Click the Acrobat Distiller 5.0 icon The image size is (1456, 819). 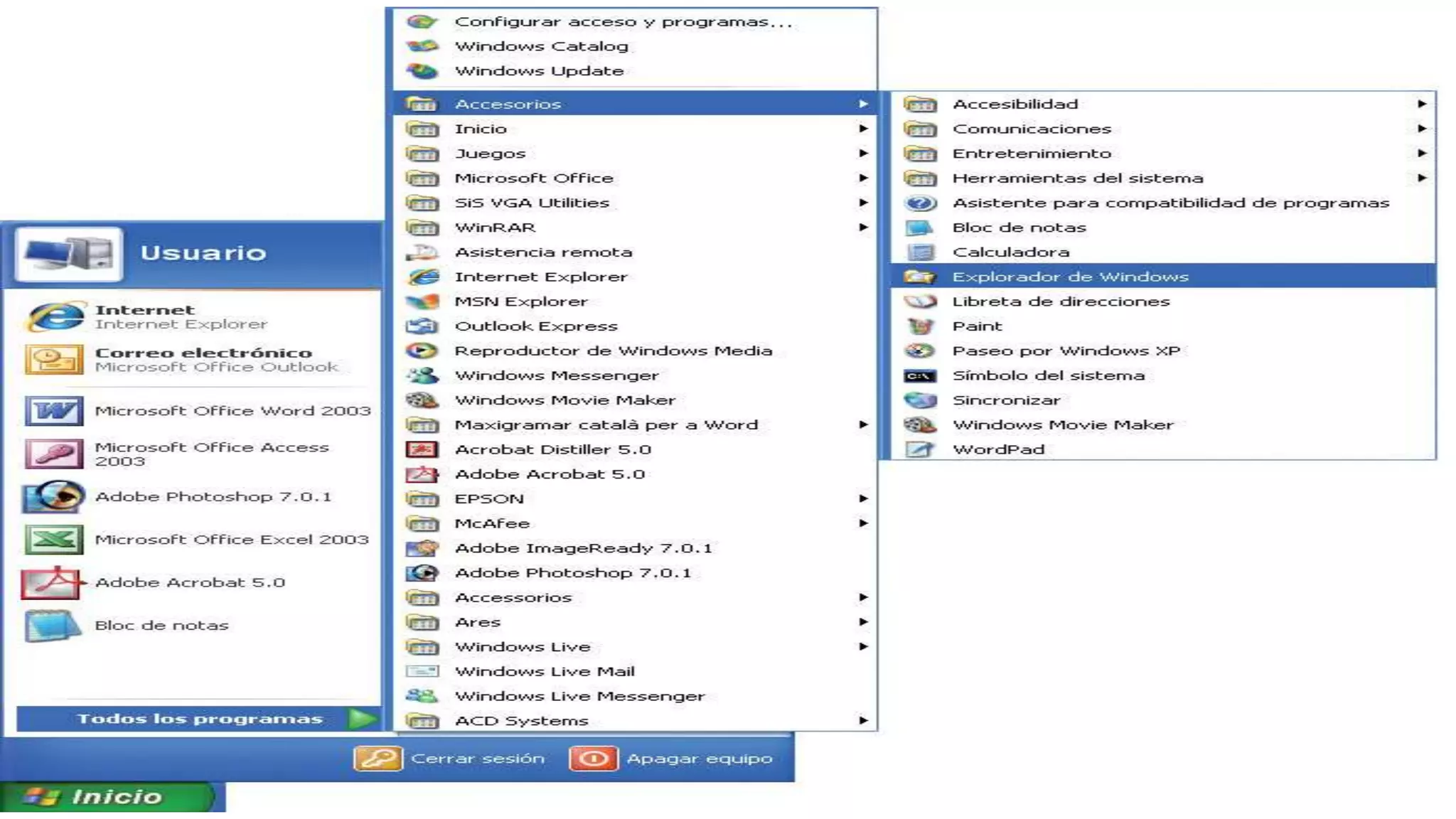[422, 449]
